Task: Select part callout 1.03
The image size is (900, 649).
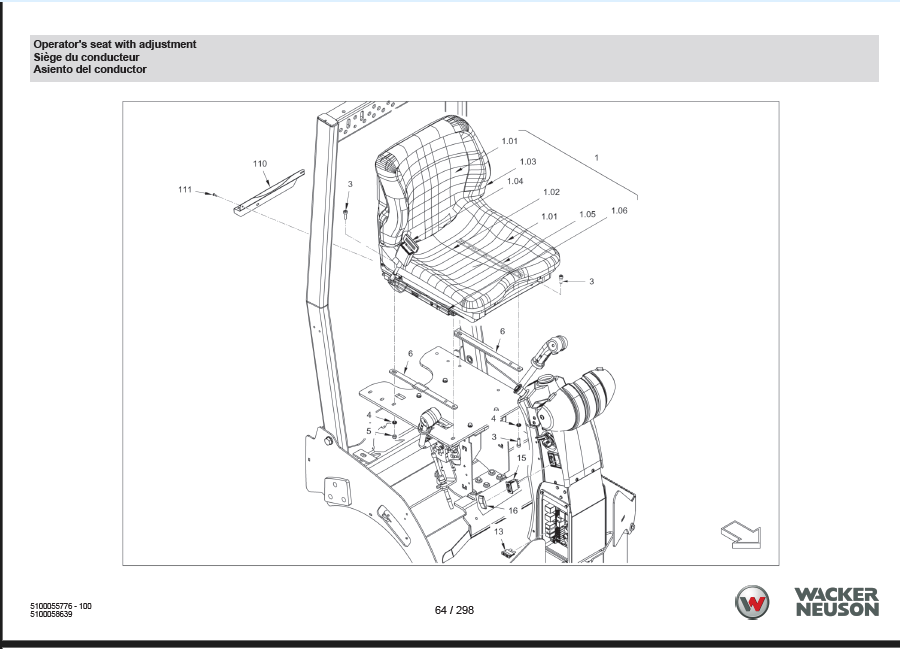Action: tap(528, 161)
